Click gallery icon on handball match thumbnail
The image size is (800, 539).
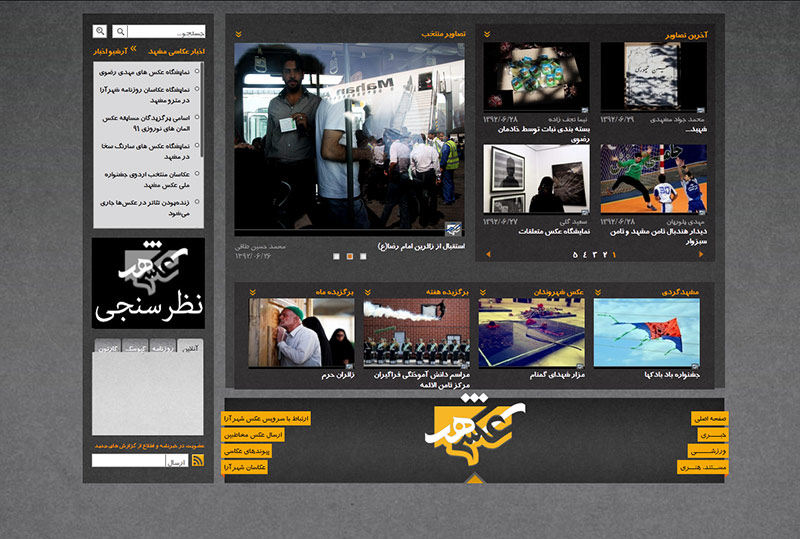702,211
